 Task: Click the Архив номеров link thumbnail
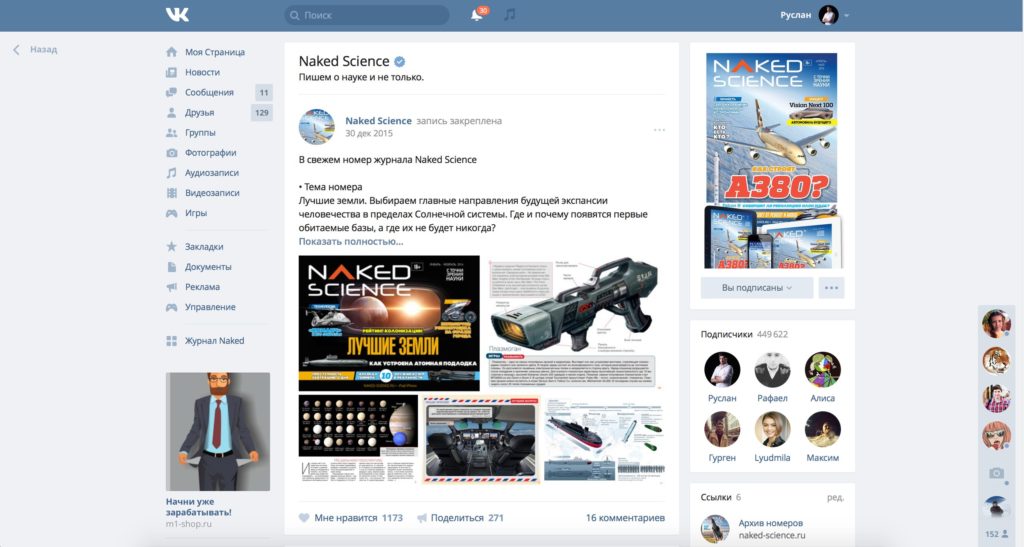[x=715, y=529]
